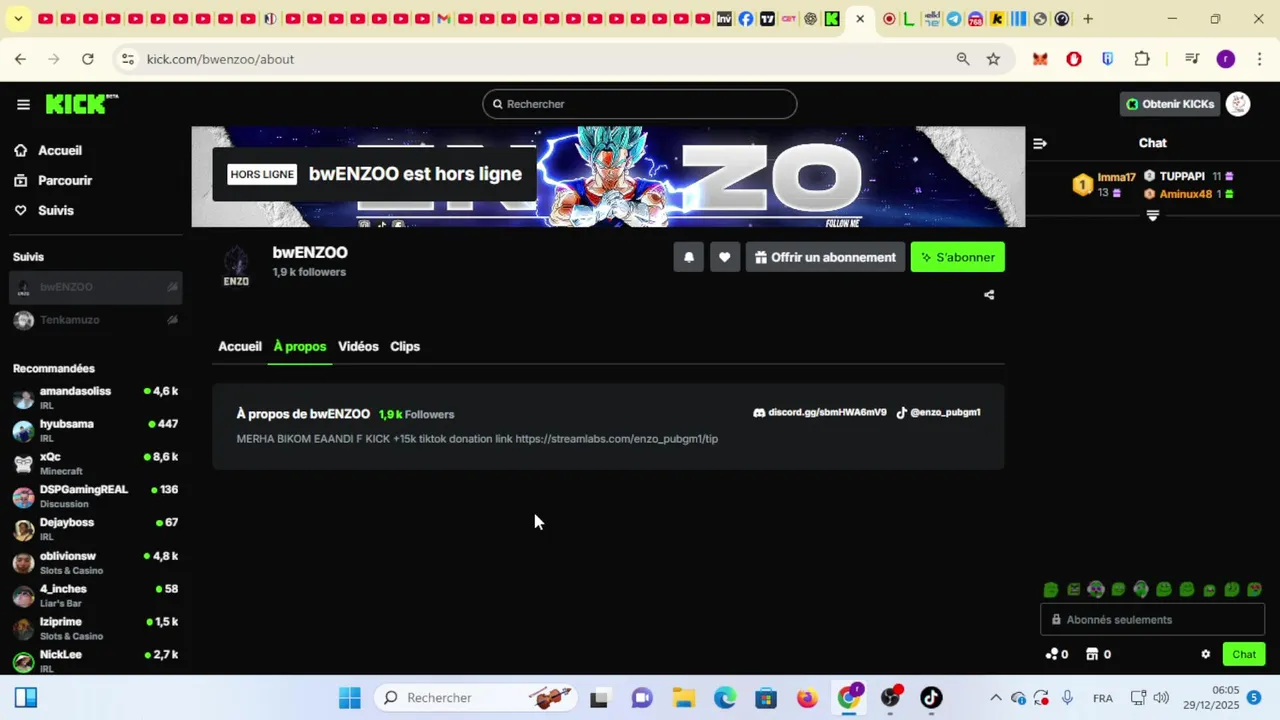Click the green Chat send button

(1244, 654)
